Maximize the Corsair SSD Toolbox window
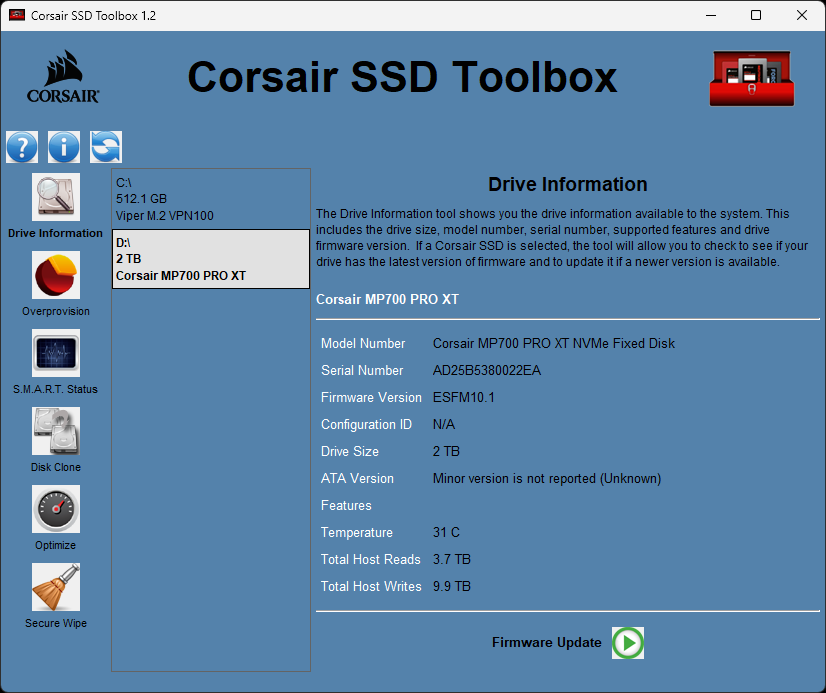Screen dimensions: 826x693 [756, 15]
